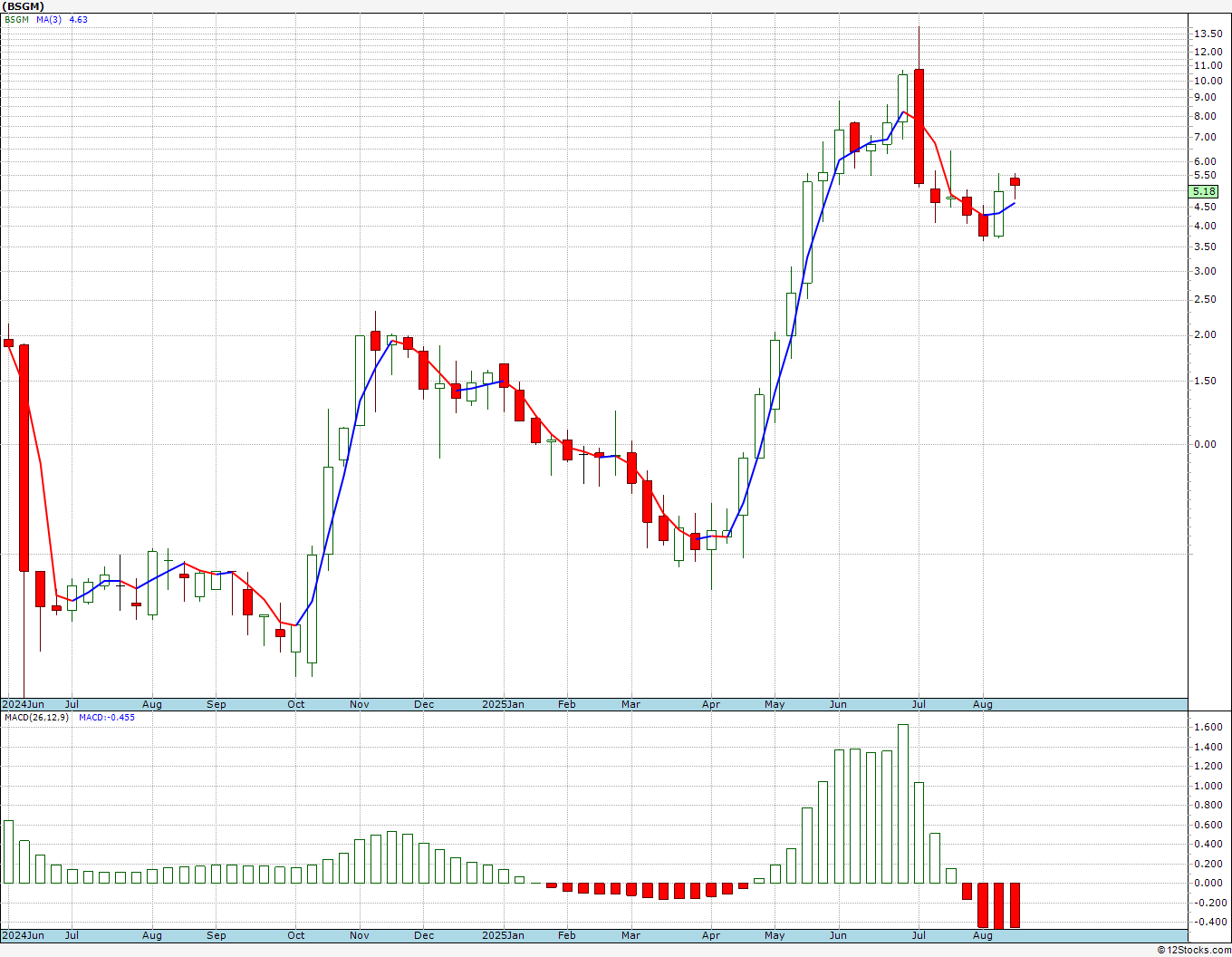Click the MACD(26,12,9) indicator label
The width and height of the screenshot is (1232, 957).
(x=37, y=718)
